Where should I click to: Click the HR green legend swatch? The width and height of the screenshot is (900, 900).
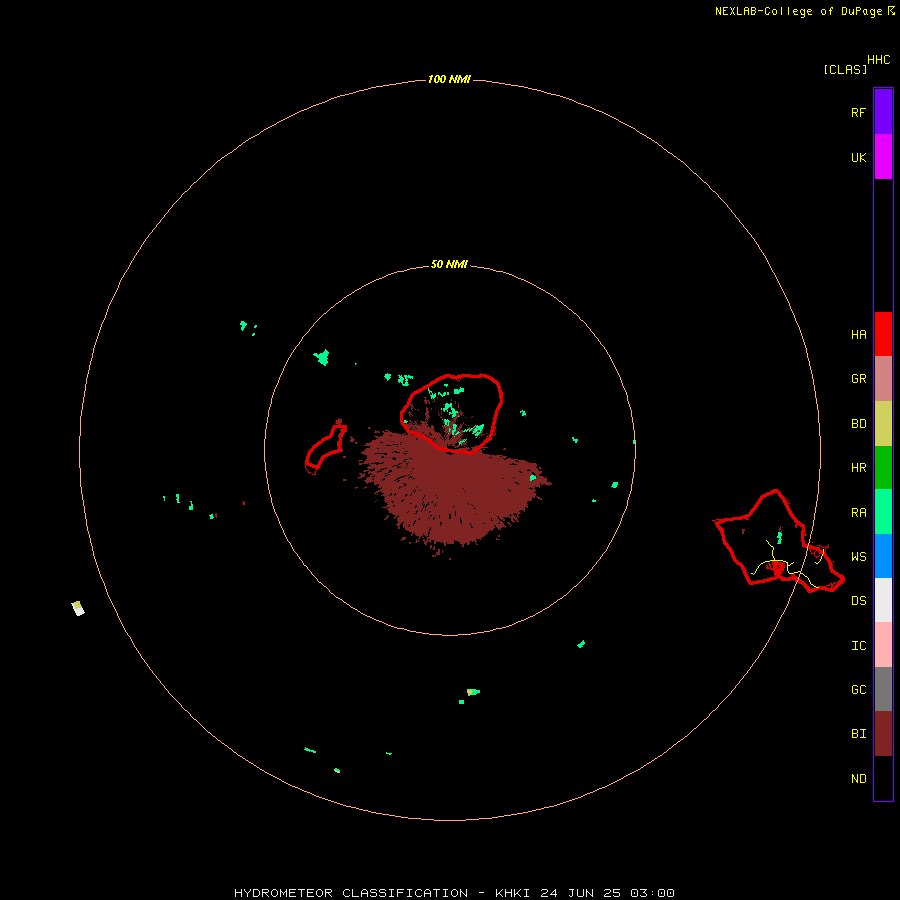tap(883, 468)
